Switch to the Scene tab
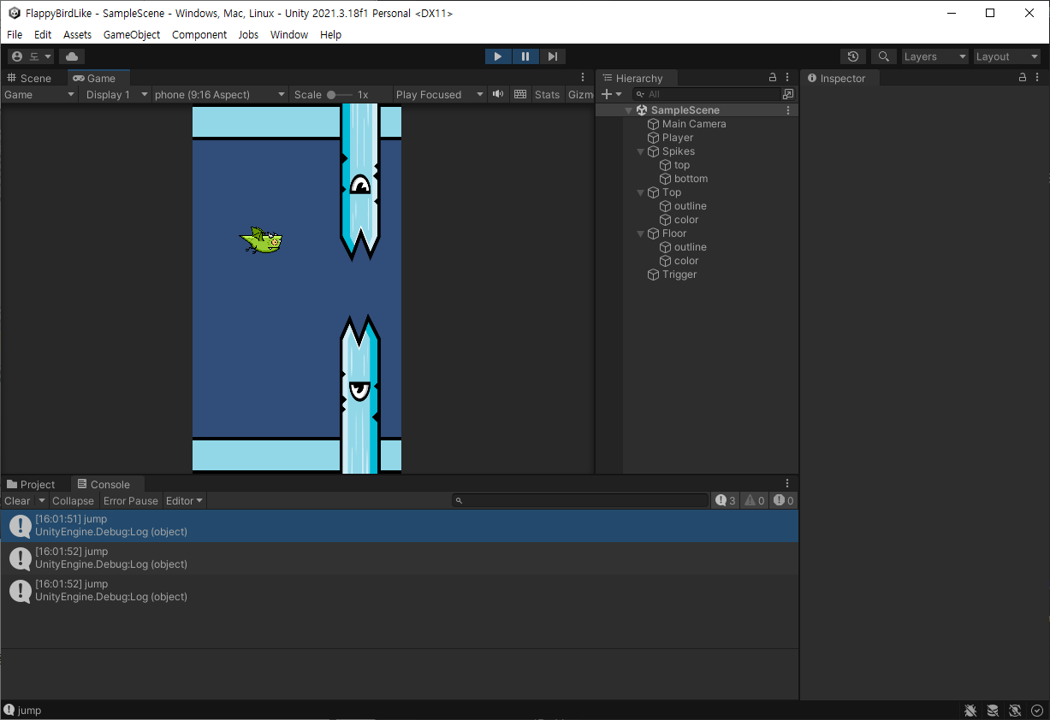Screen dimensions: 1050x720 coord(29,78)
